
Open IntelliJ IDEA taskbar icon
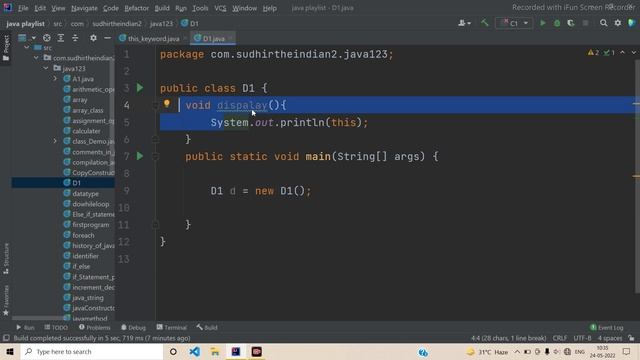tap(236, 351)
